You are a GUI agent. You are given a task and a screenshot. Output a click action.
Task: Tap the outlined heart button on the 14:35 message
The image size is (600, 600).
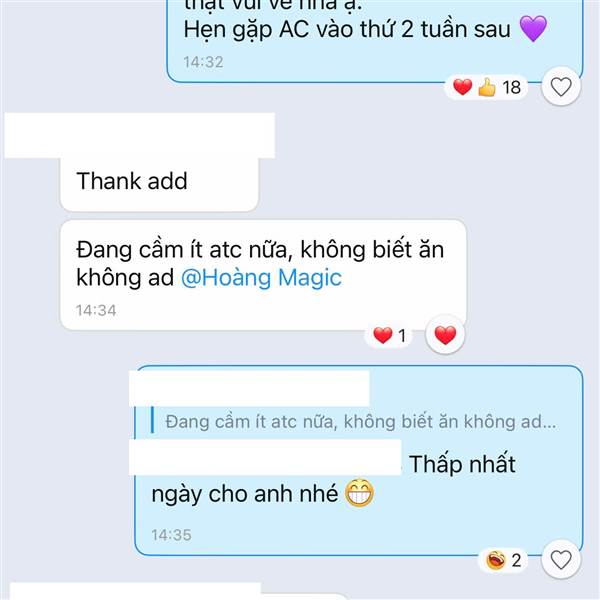(x=561, y=559)
